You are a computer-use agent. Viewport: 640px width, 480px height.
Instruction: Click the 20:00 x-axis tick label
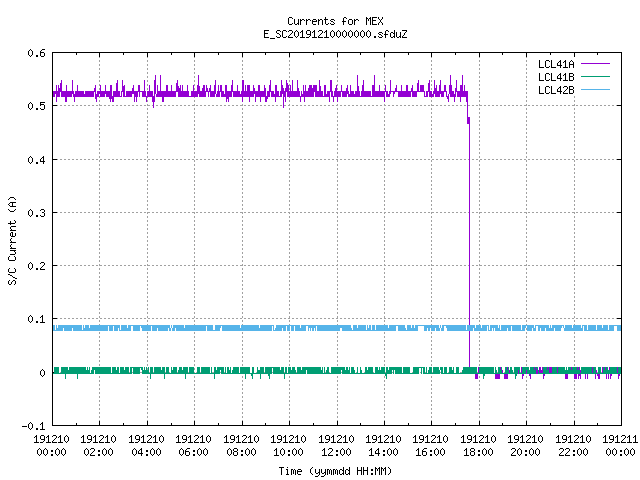525,452
